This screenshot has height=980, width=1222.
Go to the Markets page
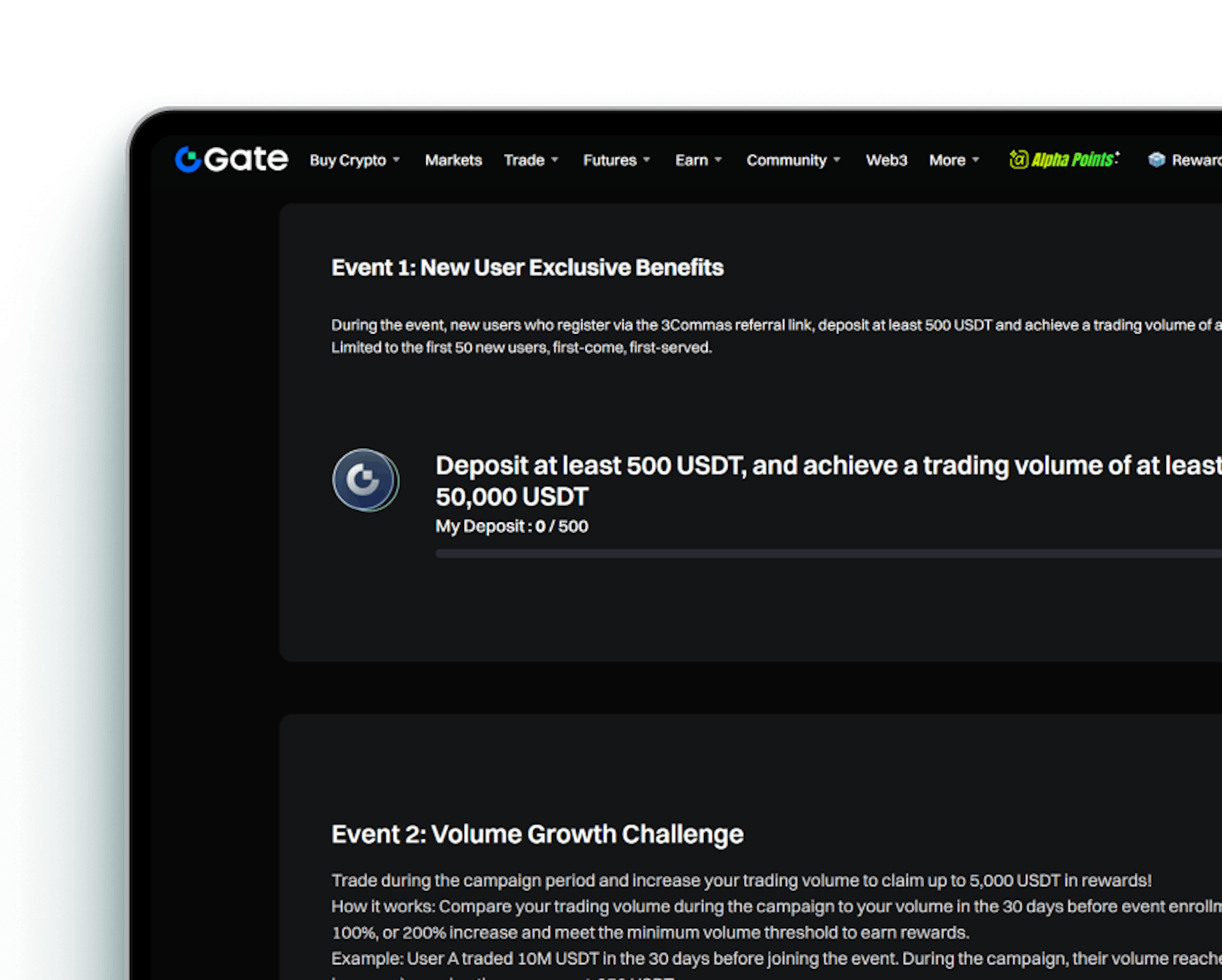[x=453, y=160]
